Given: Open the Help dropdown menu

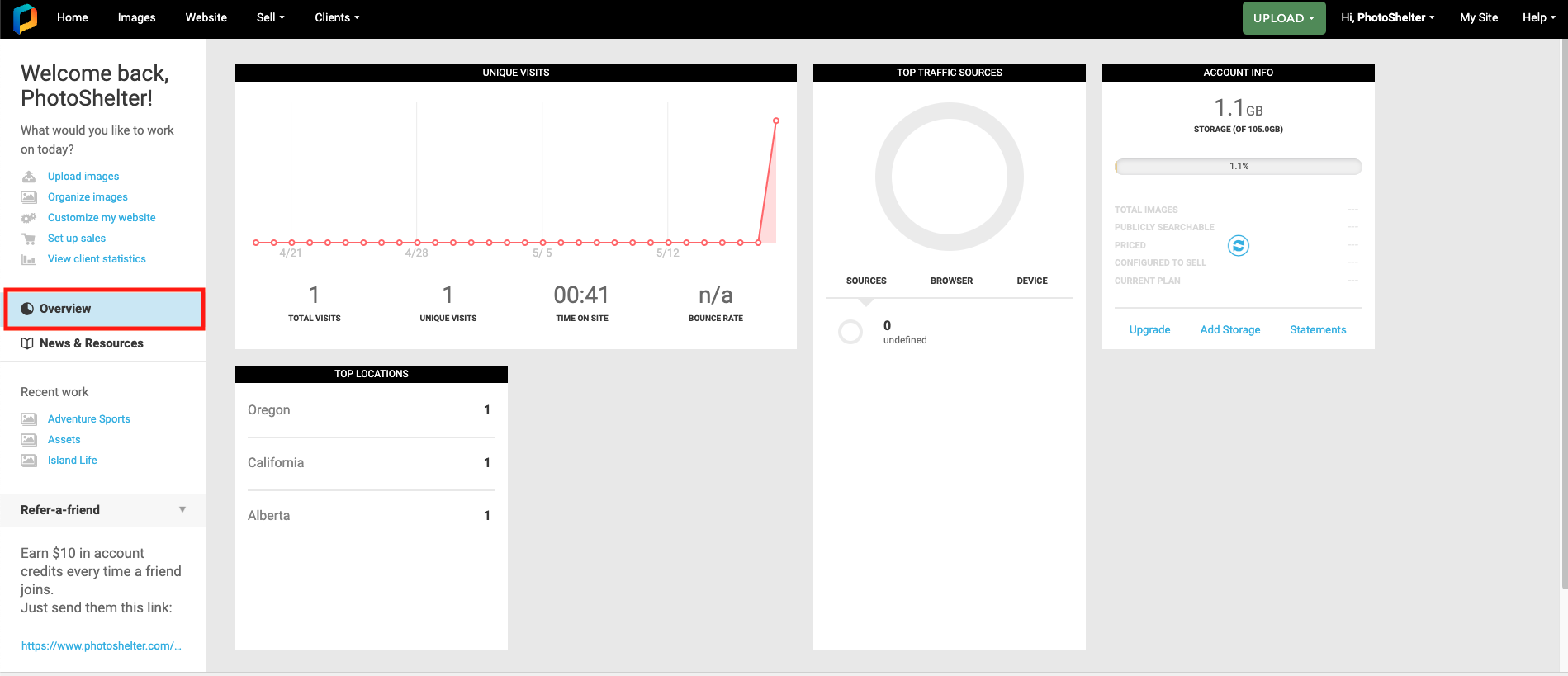Looking at the screenshot, I should [x=1539, y=17].
